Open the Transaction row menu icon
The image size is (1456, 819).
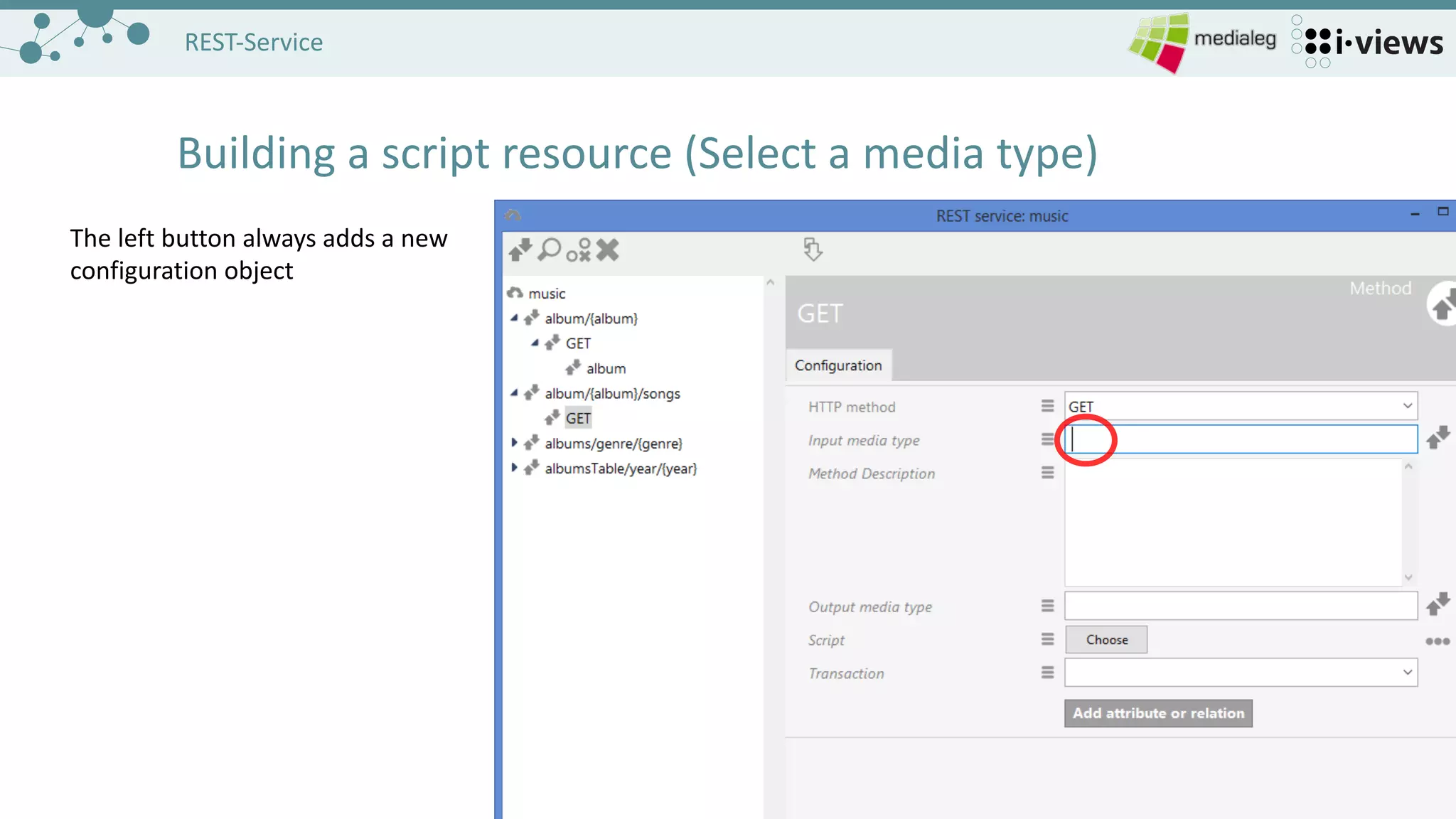click(1047, 673)
